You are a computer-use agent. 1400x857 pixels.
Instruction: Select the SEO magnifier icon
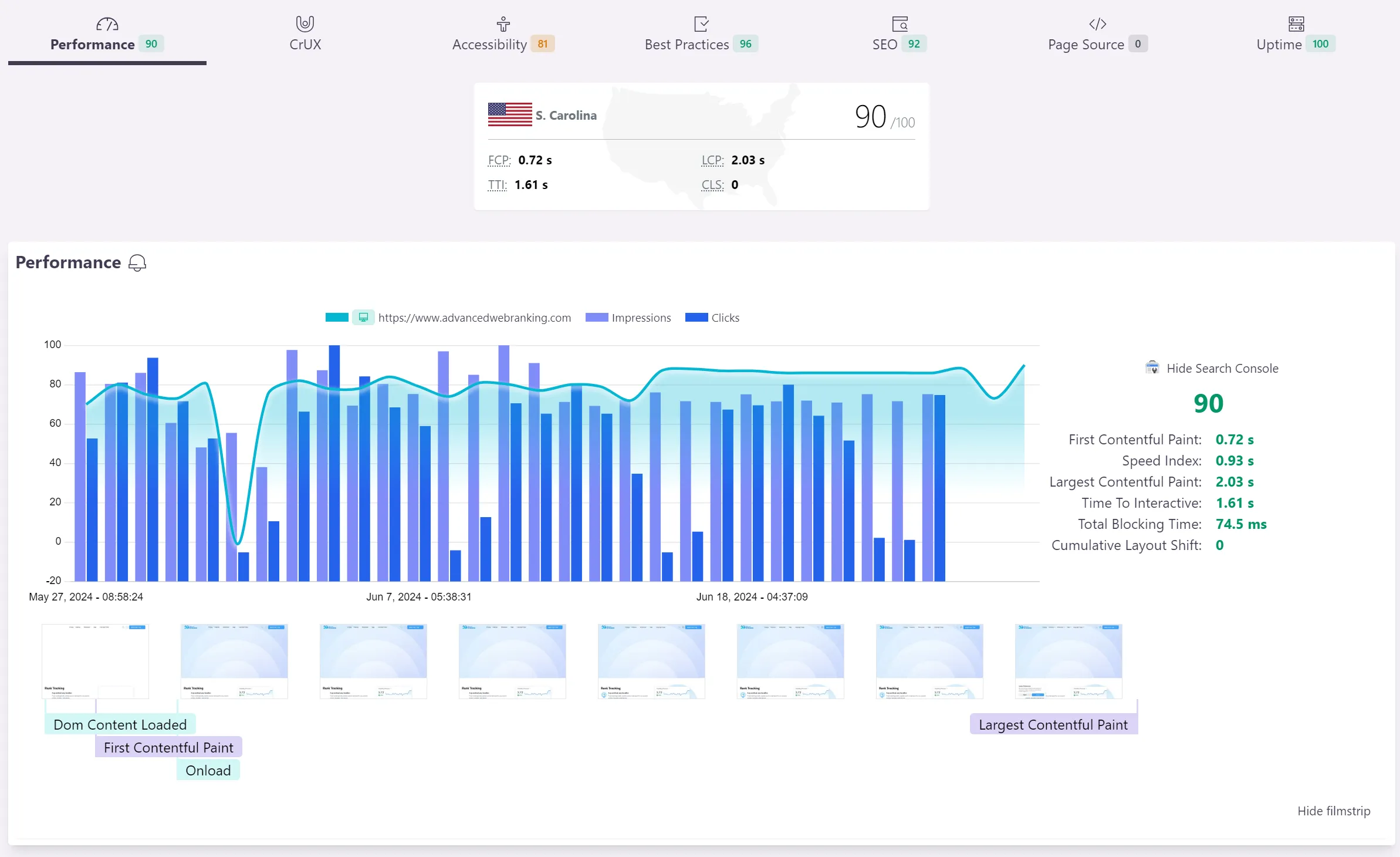[899, 24]
